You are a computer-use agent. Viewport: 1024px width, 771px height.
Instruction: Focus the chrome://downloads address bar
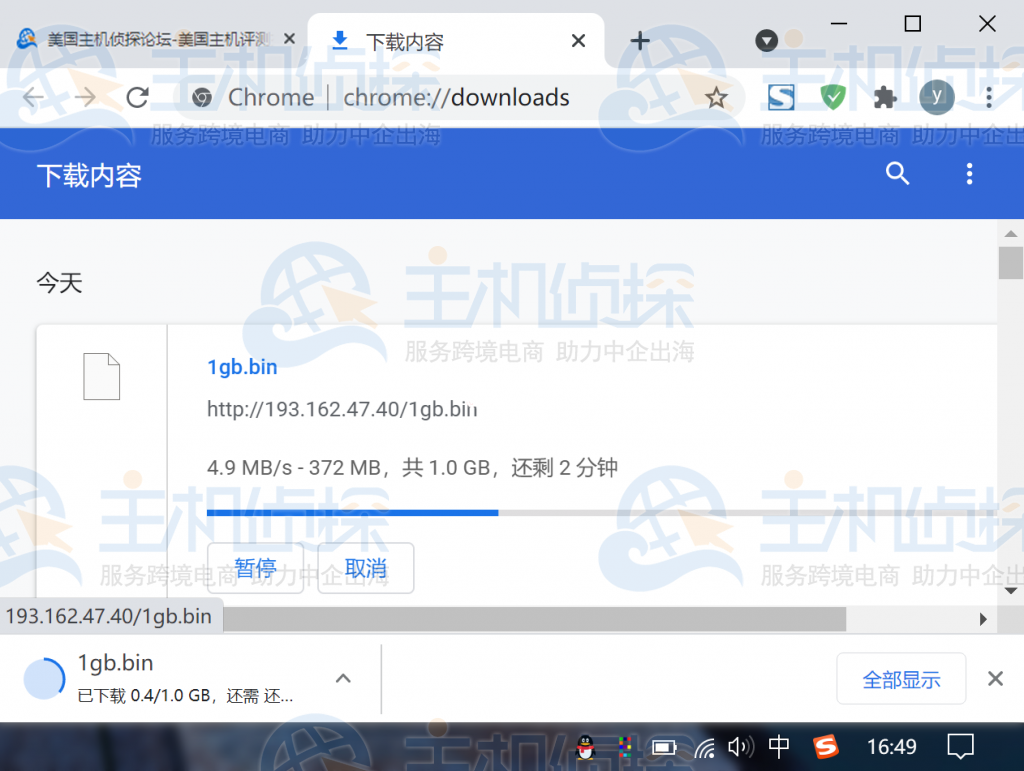pyautogui.click(x=456, y=98)
